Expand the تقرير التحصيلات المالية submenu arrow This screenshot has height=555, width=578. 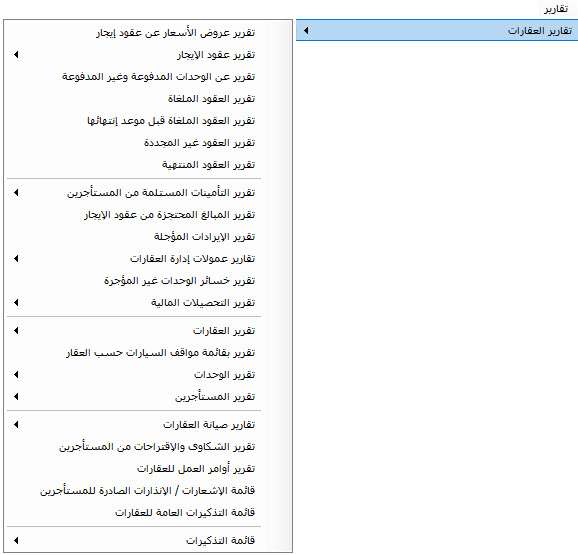[16, 302]
